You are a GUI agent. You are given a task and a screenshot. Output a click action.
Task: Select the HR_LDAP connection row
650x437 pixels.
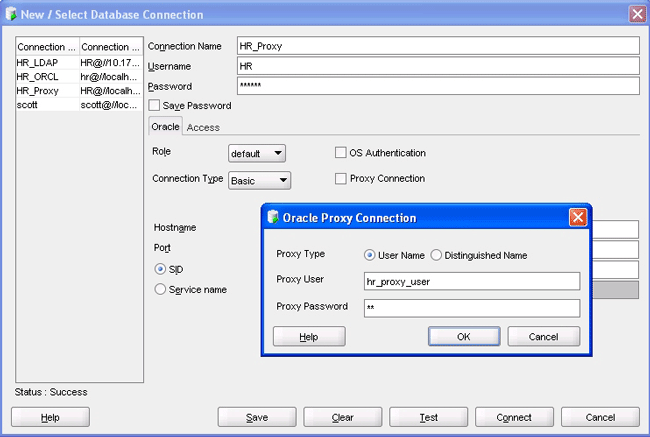pyautogui.click(x=79, y=63)
